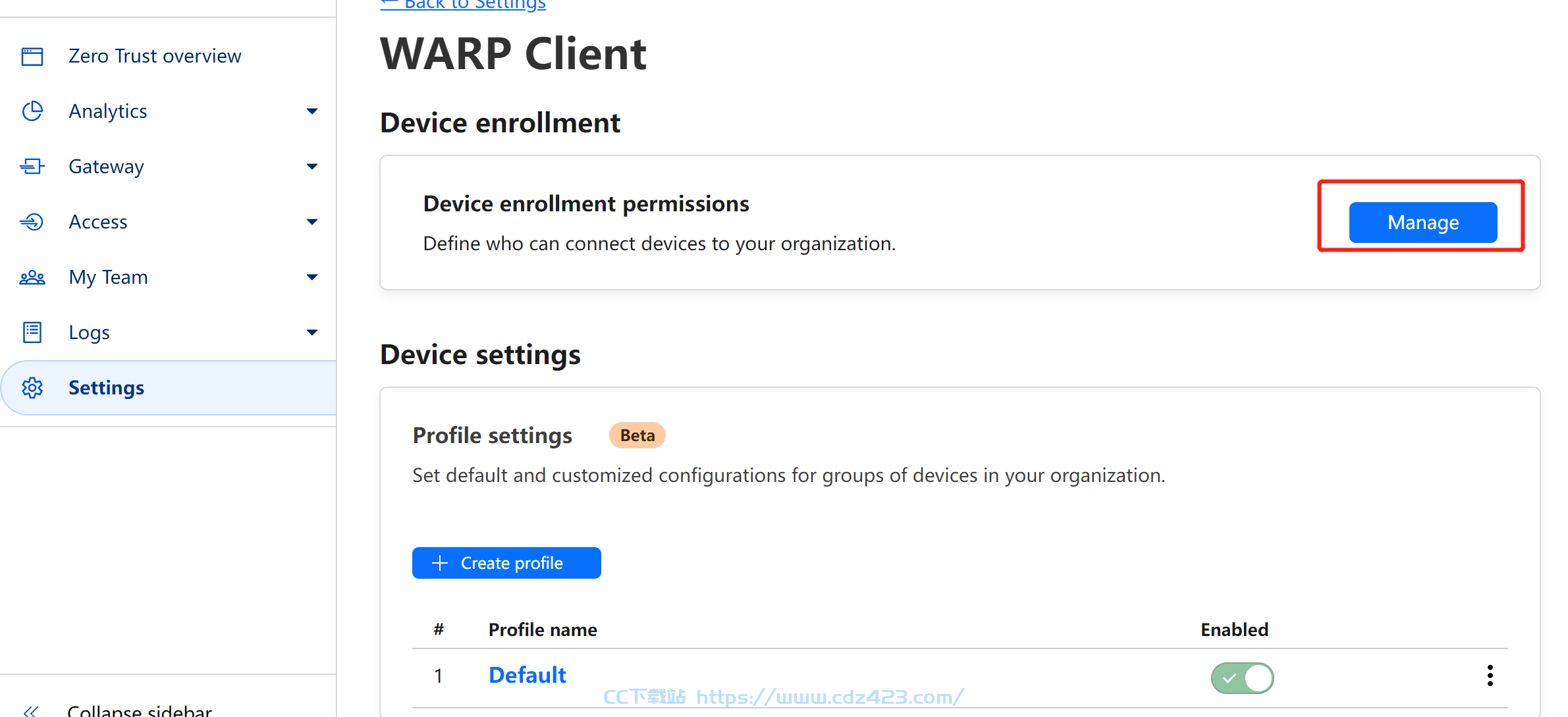Click the WARP Client page title
This screenshot has height=717, width=1568.
tap(514, 54)
